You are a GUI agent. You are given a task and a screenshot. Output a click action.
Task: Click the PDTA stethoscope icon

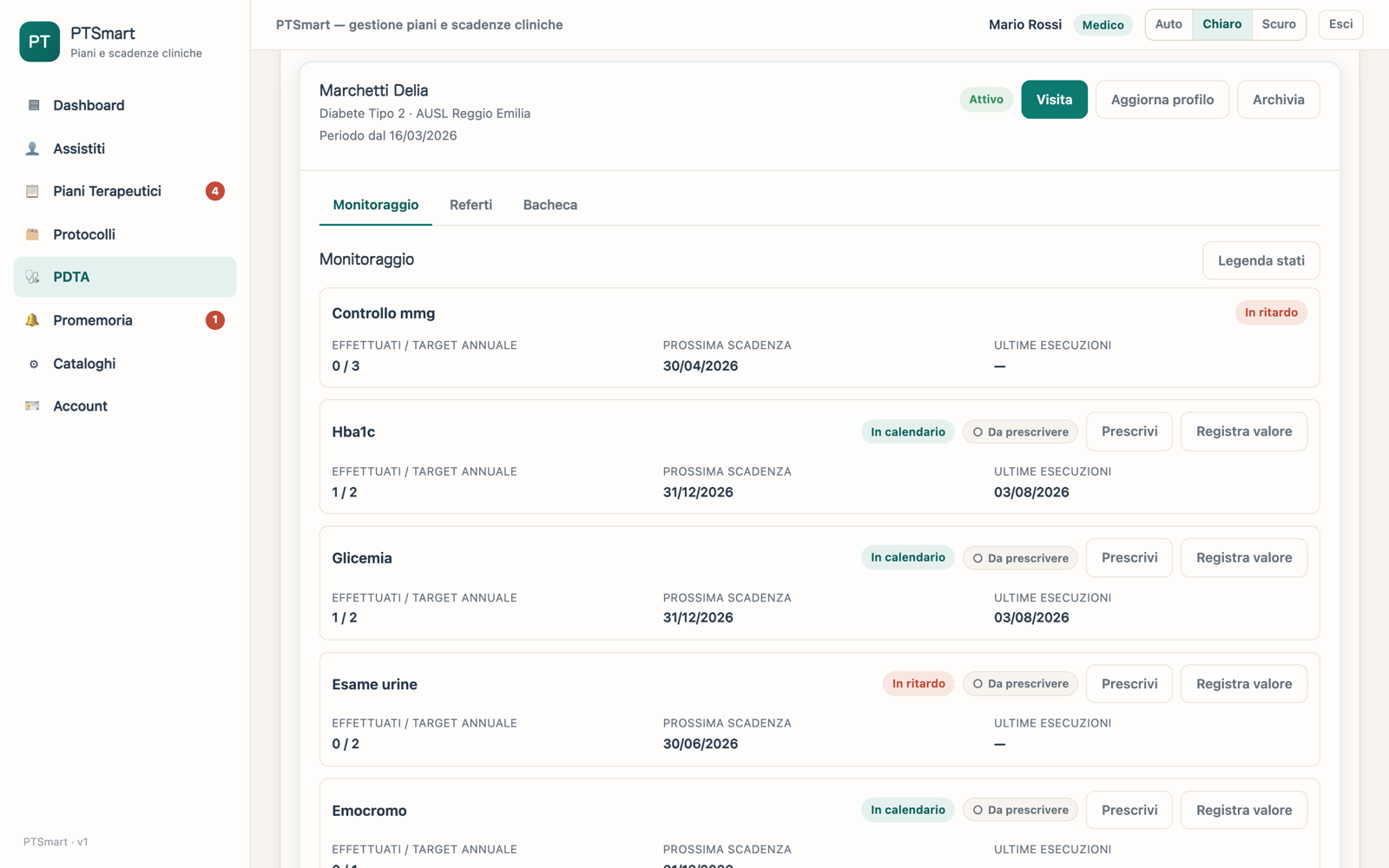(33, 277)
